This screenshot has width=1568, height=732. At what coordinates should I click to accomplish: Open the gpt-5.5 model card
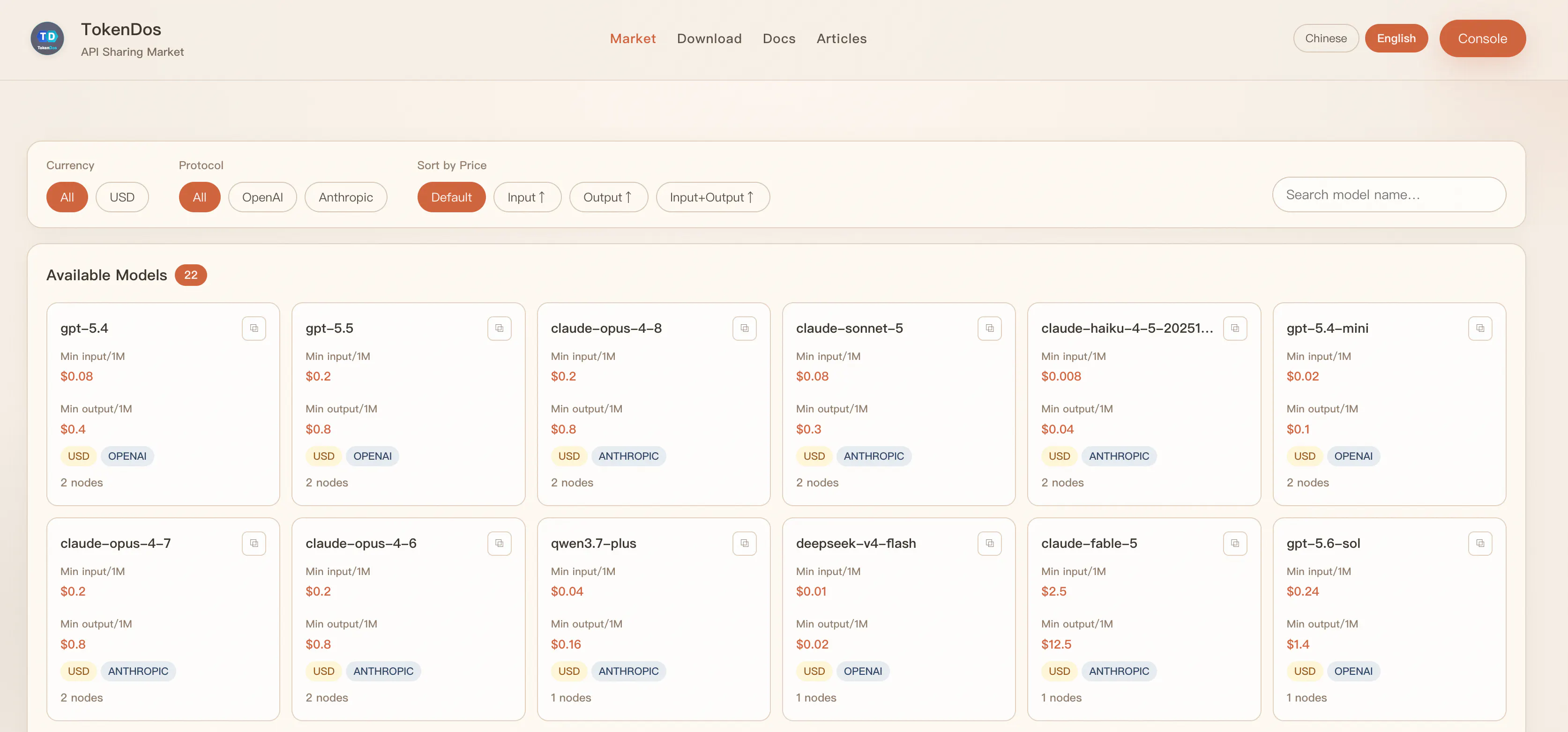[x=409, y=404]
